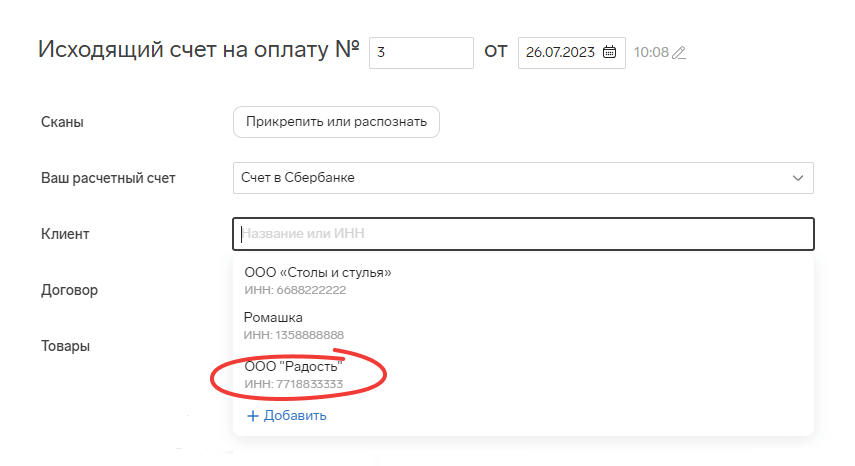Viewport: 855px width, 466px height.
Task: Open the Счет в Сбербанке combo box
Action: [523, 178]
